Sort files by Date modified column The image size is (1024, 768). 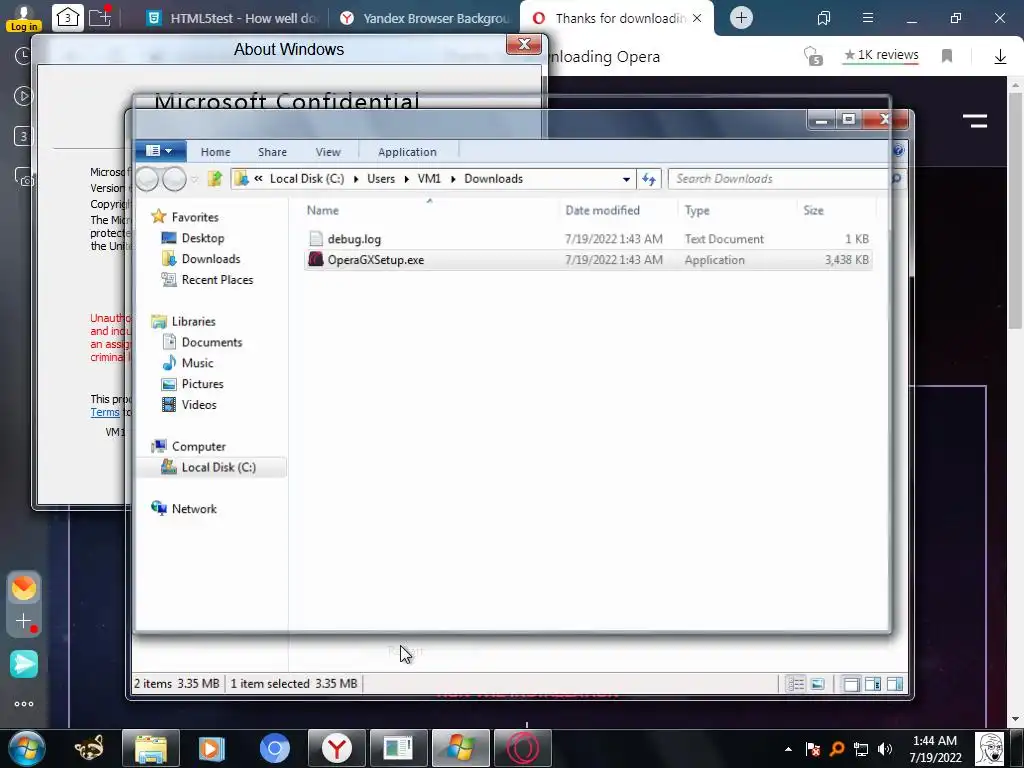(618, 210)
